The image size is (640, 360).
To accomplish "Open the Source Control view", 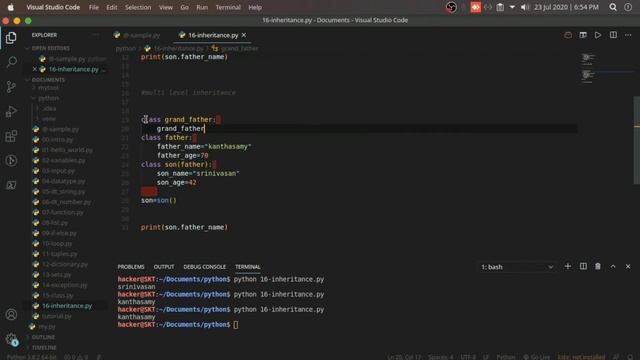I will 11,87.
